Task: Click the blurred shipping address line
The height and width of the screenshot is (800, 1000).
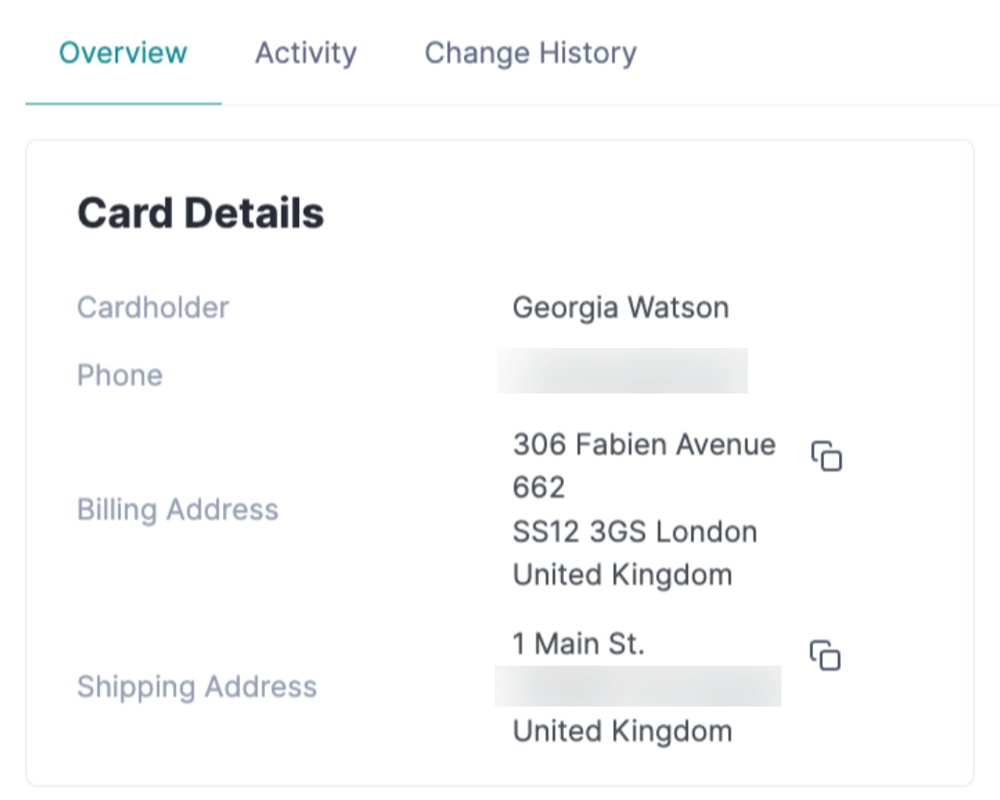Action: coord(638,686)
